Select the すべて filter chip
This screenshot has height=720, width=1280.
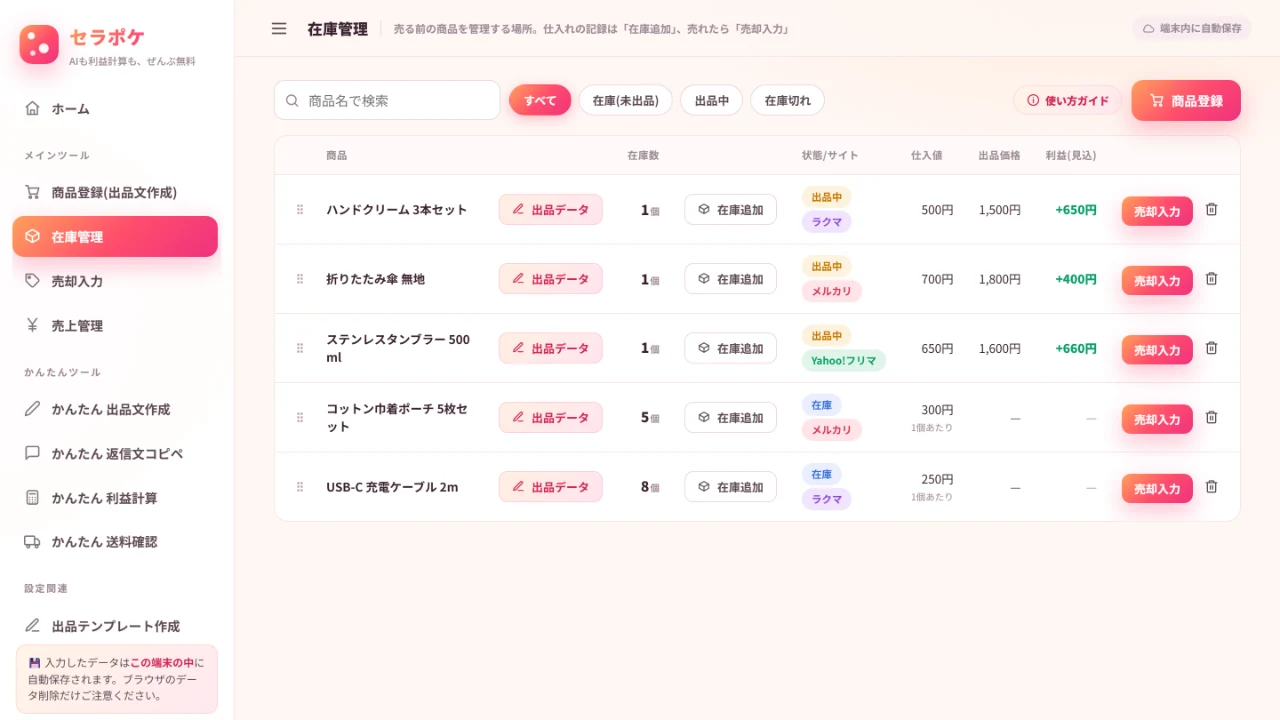click(540, 100)
